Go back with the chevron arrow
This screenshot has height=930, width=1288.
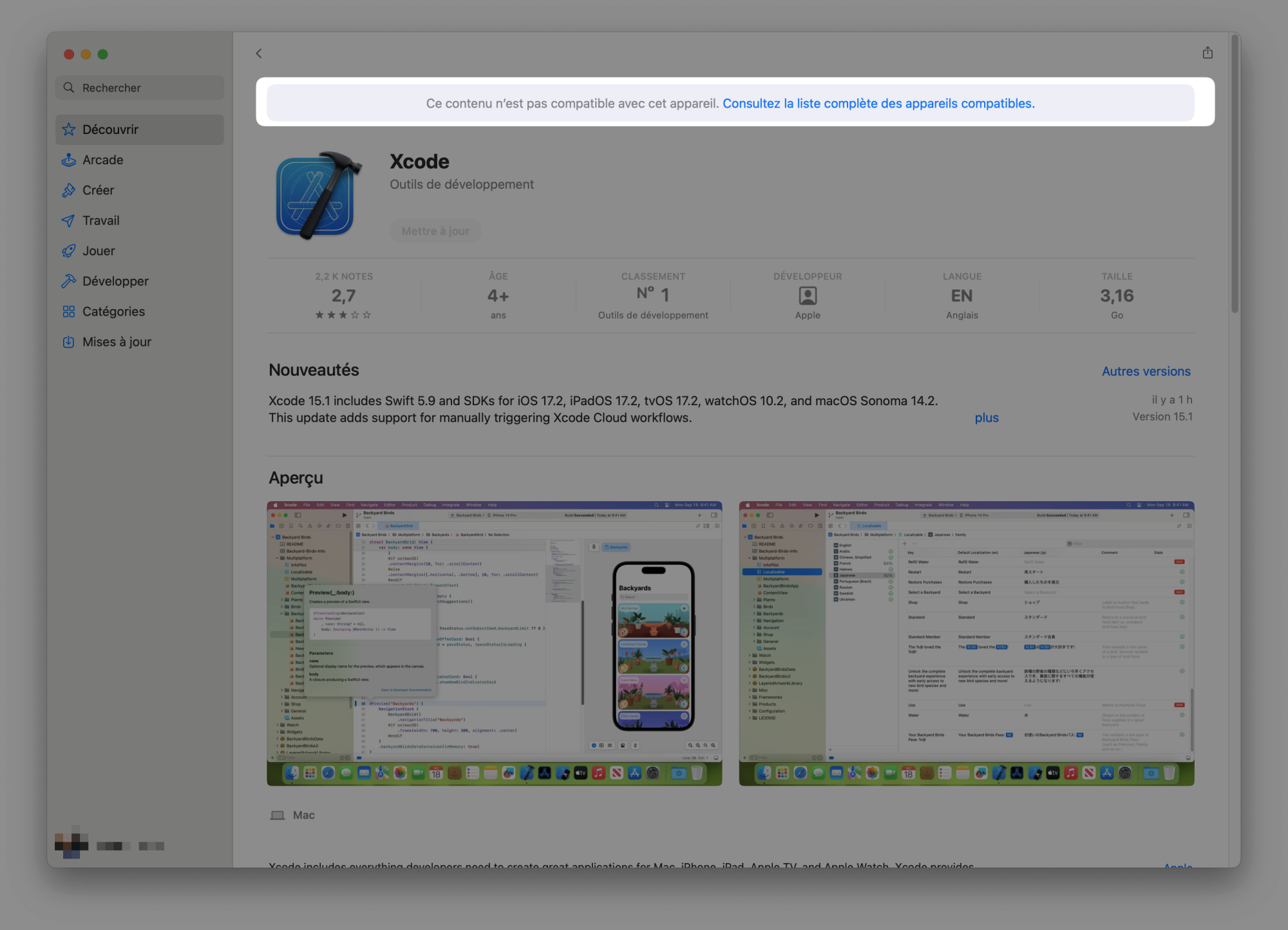click(x=259, y=53)
